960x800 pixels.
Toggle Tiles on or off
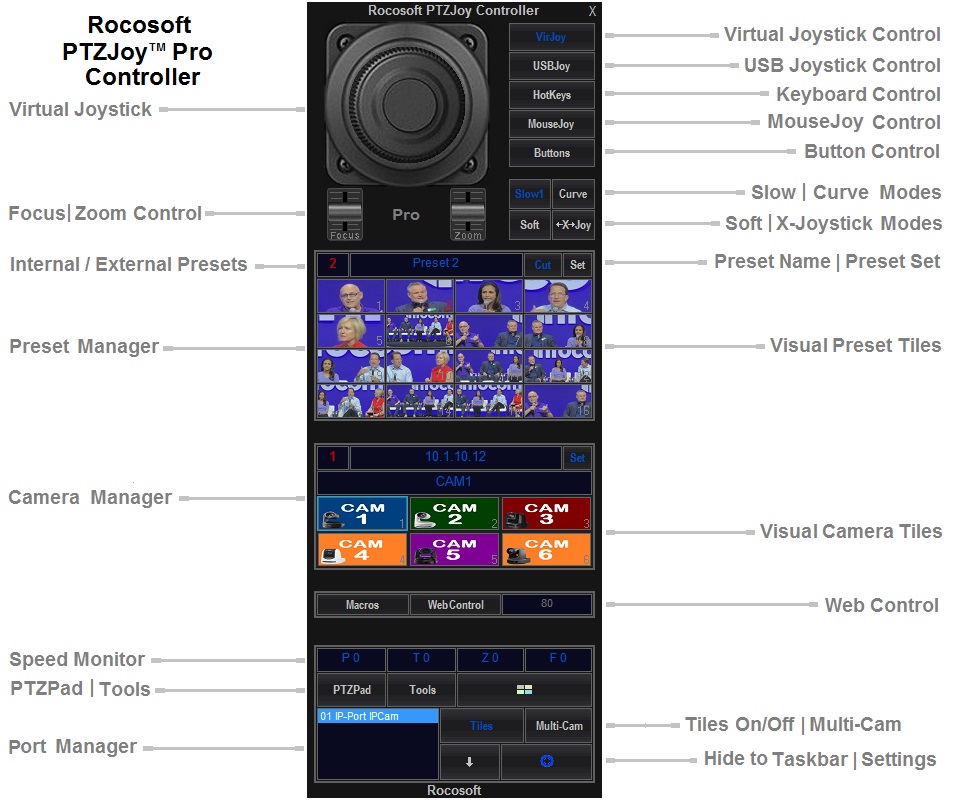(481, 726)
